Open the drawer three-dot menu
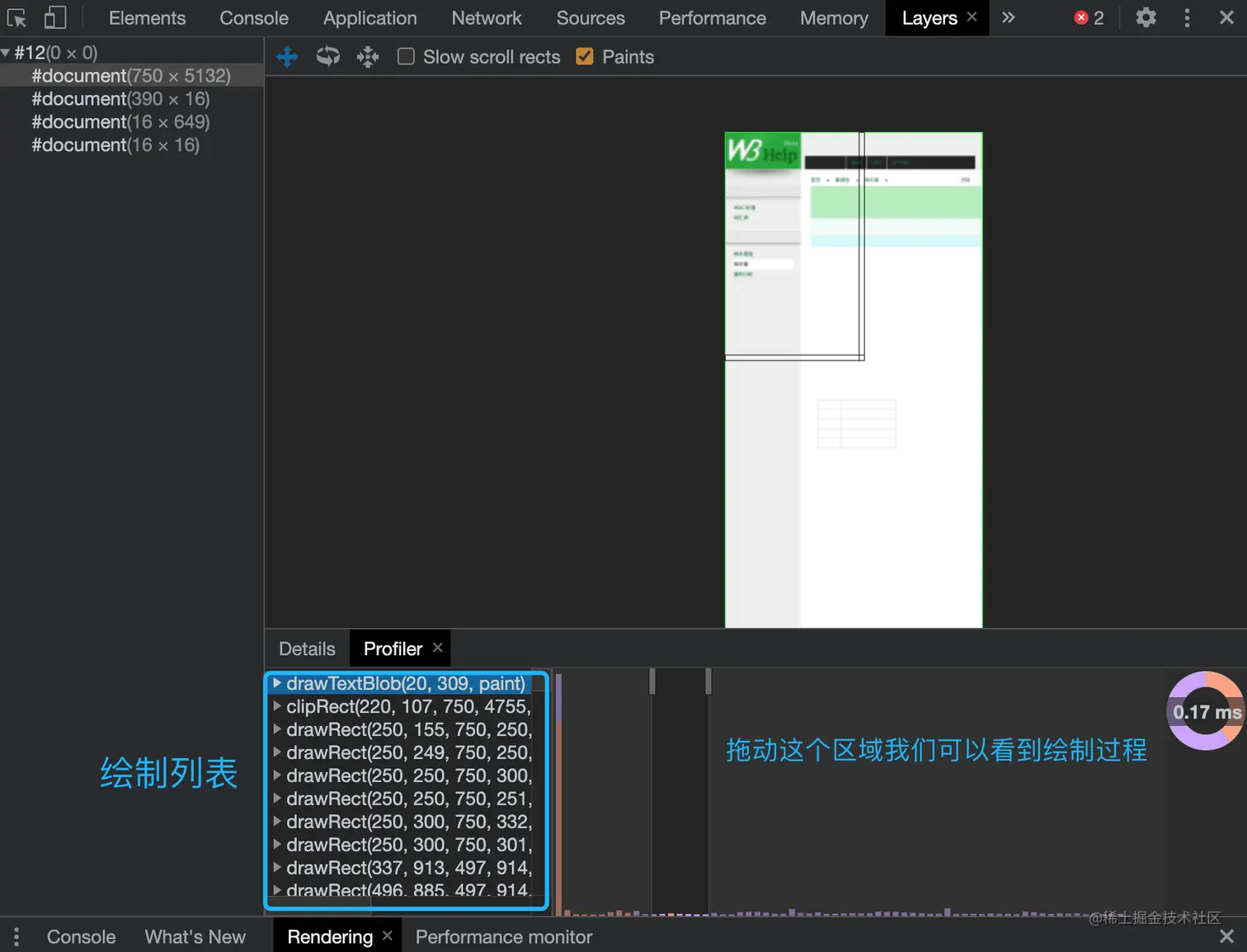The image size is (1247, 952). (x=16, y=936)
